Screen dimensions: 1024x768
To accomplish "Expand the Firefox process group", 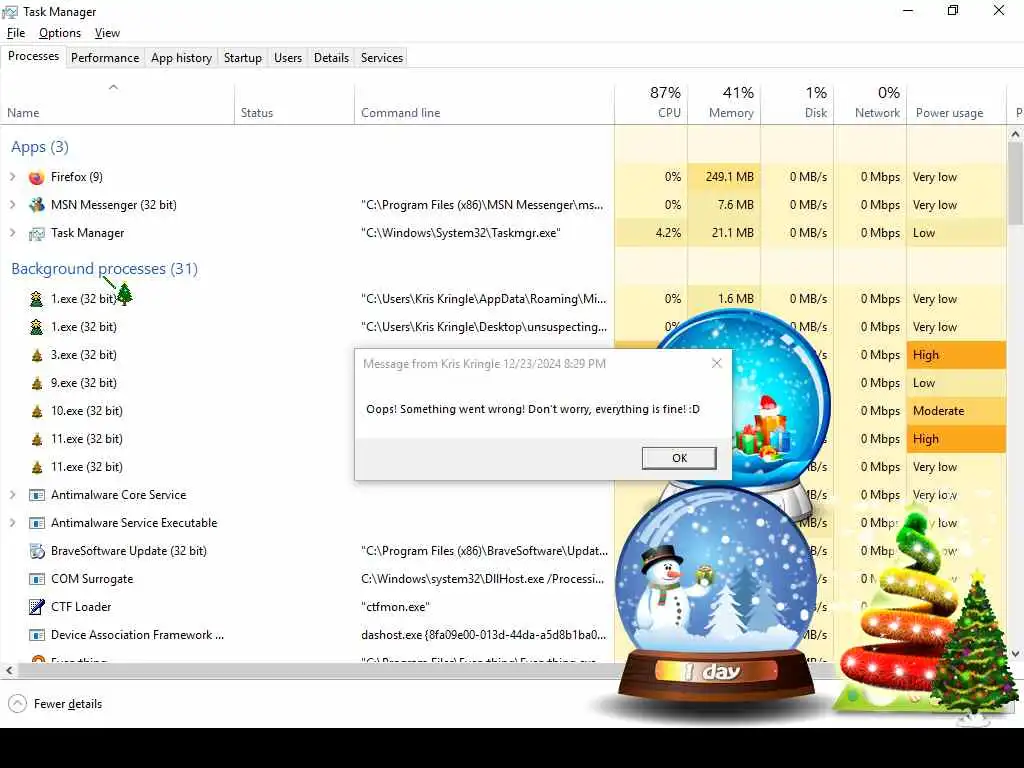I will tap(12, 177).
